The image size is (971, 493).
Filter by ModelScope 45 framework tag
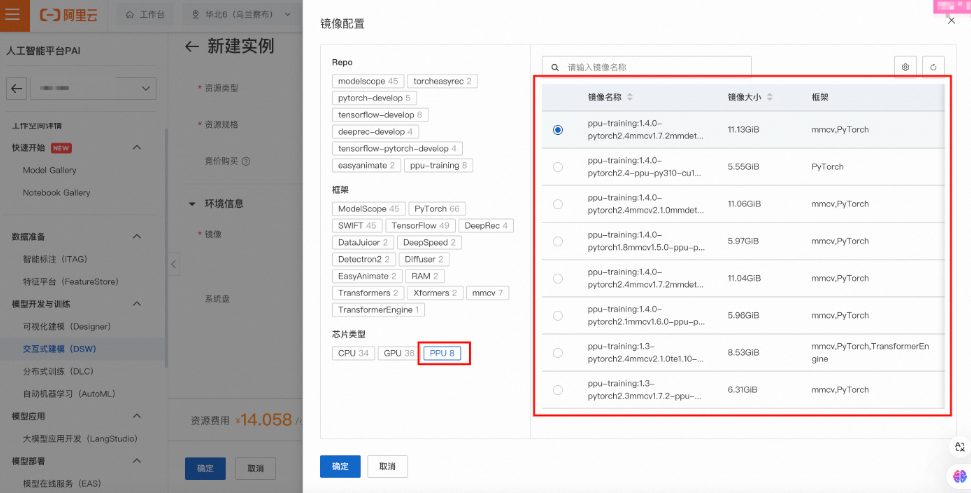pos(368,209)
